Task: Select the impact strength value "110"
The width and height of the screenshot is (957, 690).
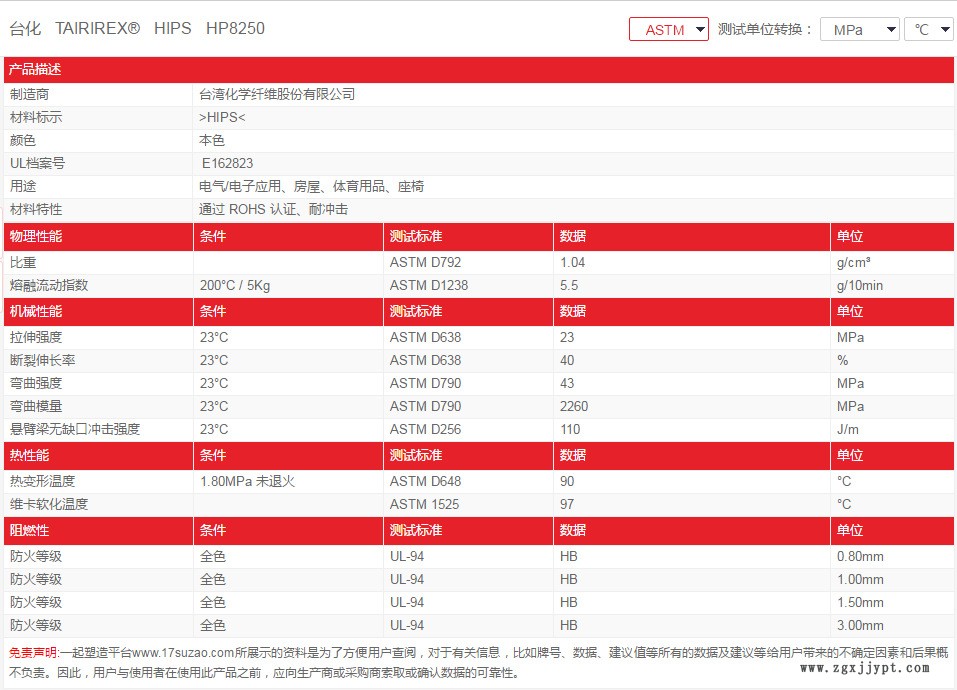Action: [570, 429]
